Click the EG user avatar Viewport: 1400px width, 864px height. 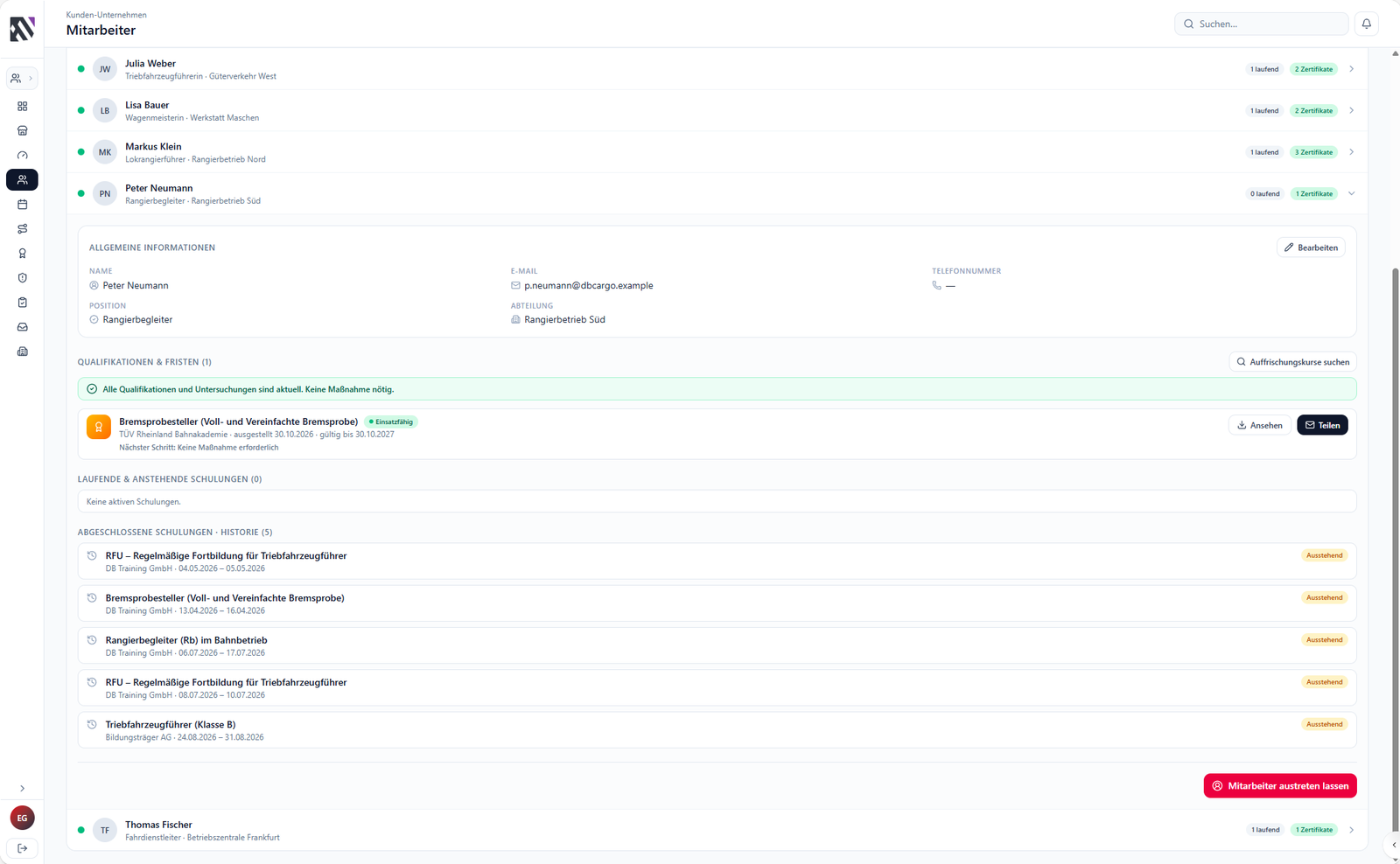click(22, 818)
